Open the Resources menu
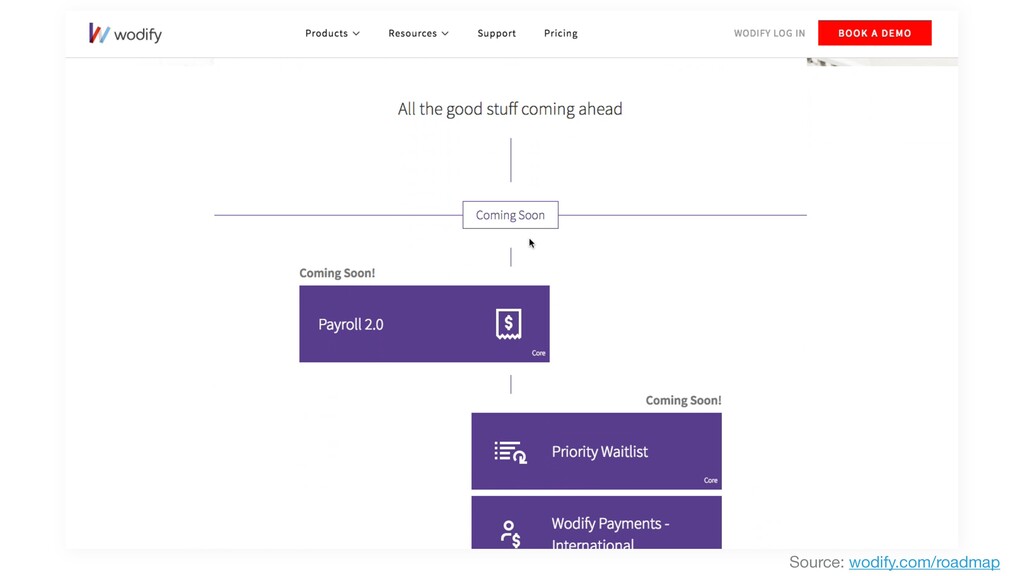This screenshot has width=1024, height=576. (419, 33)
